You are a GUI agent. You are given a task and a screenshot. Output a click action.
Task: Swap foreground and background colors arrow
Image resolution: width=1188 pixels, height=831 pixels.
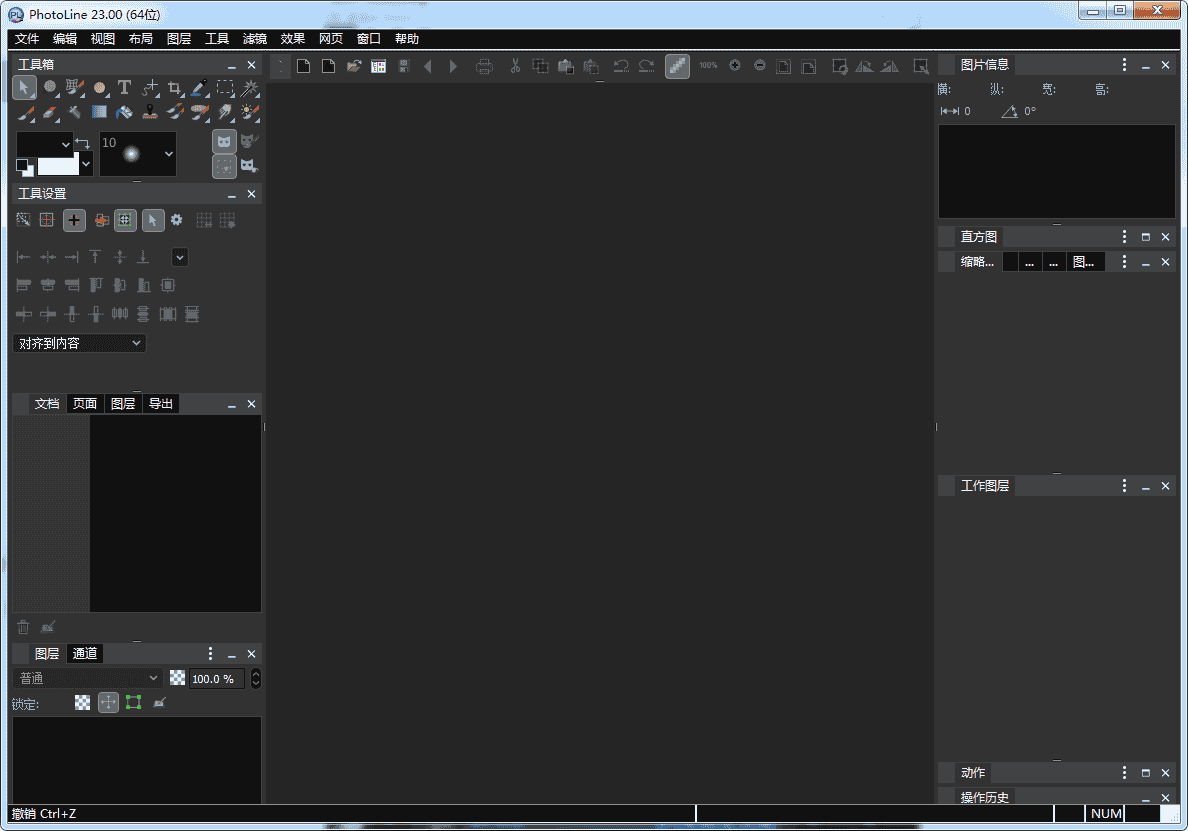[83, 143]
